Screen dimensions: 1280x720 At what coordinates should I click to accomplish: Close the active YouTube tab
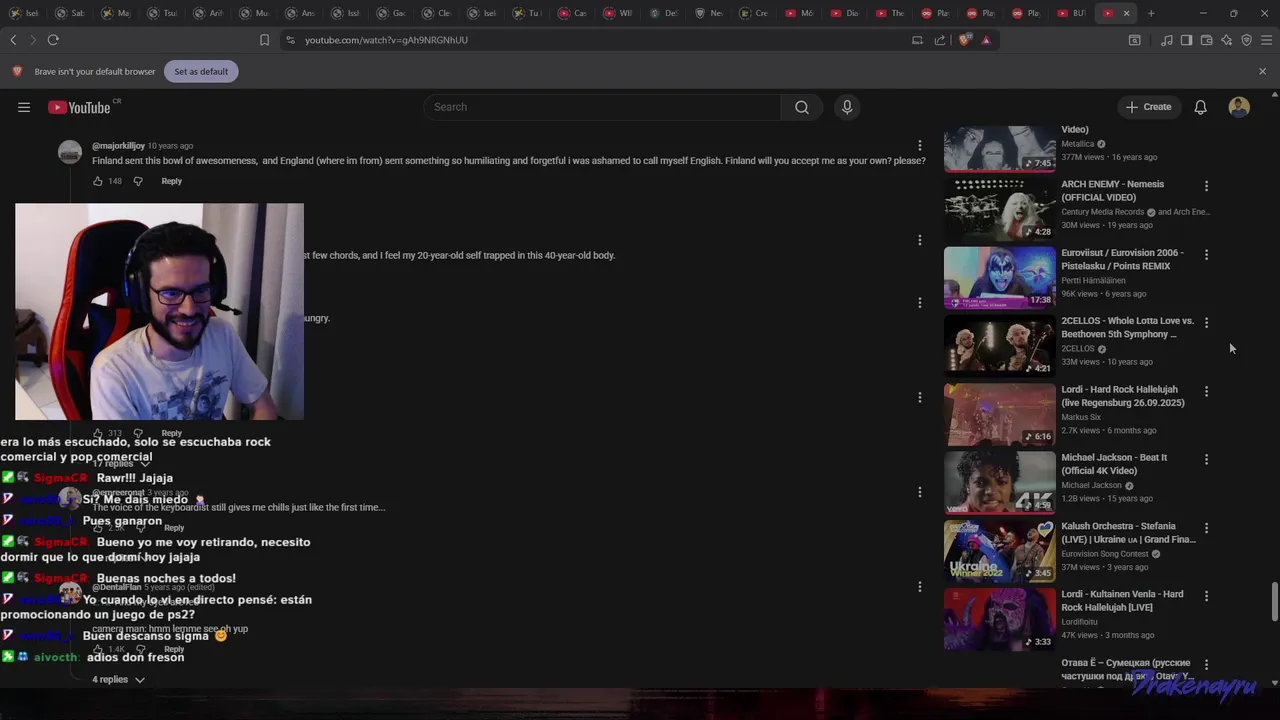pos(1126,13)
